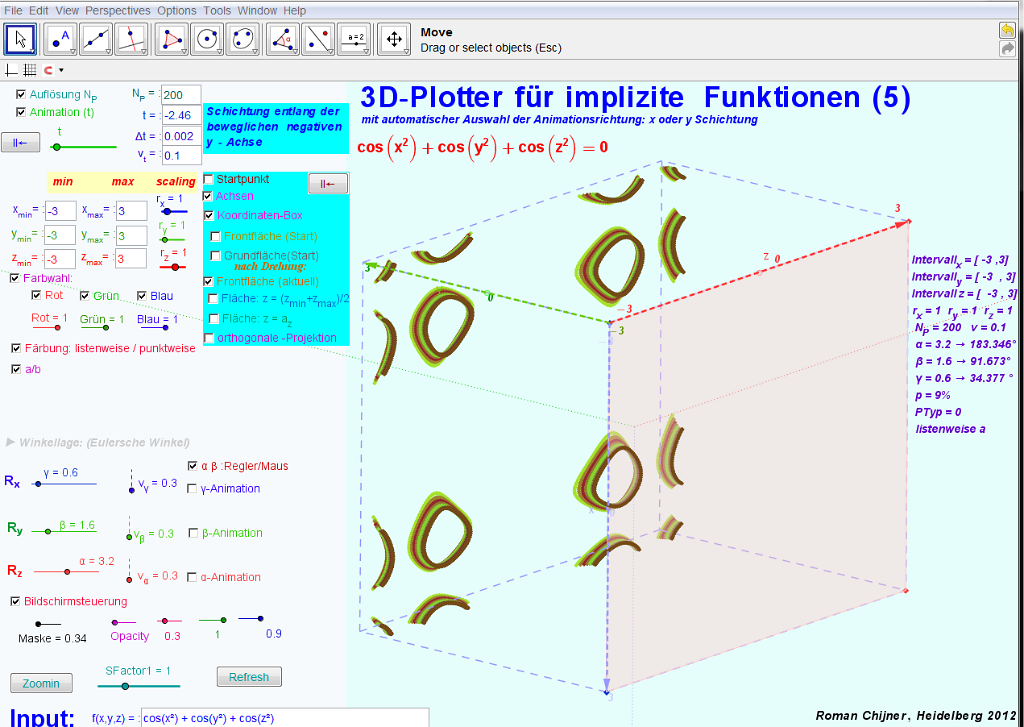Click the SFactor1 slider handle
This screenshot has height=727, width=1024.
coord(125,686)
